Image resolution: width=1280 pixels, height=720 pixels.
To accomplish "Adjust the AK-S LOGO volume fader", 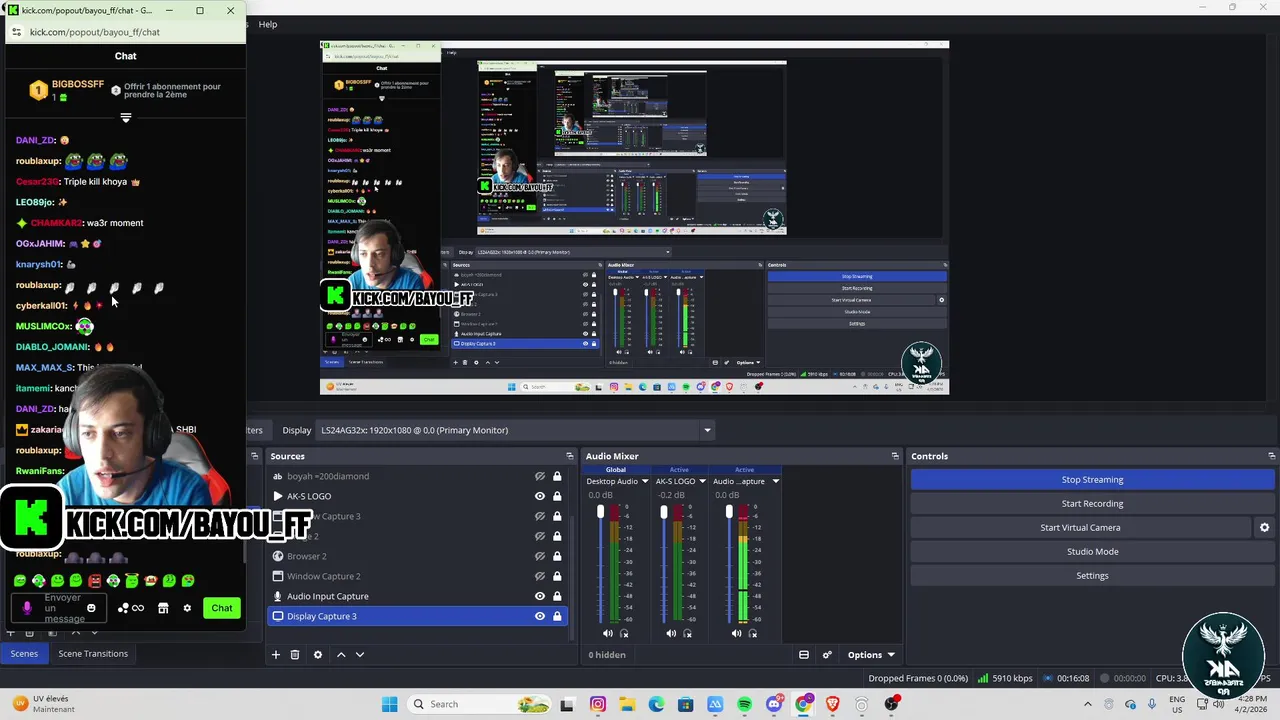I will (x=663, y=512).
